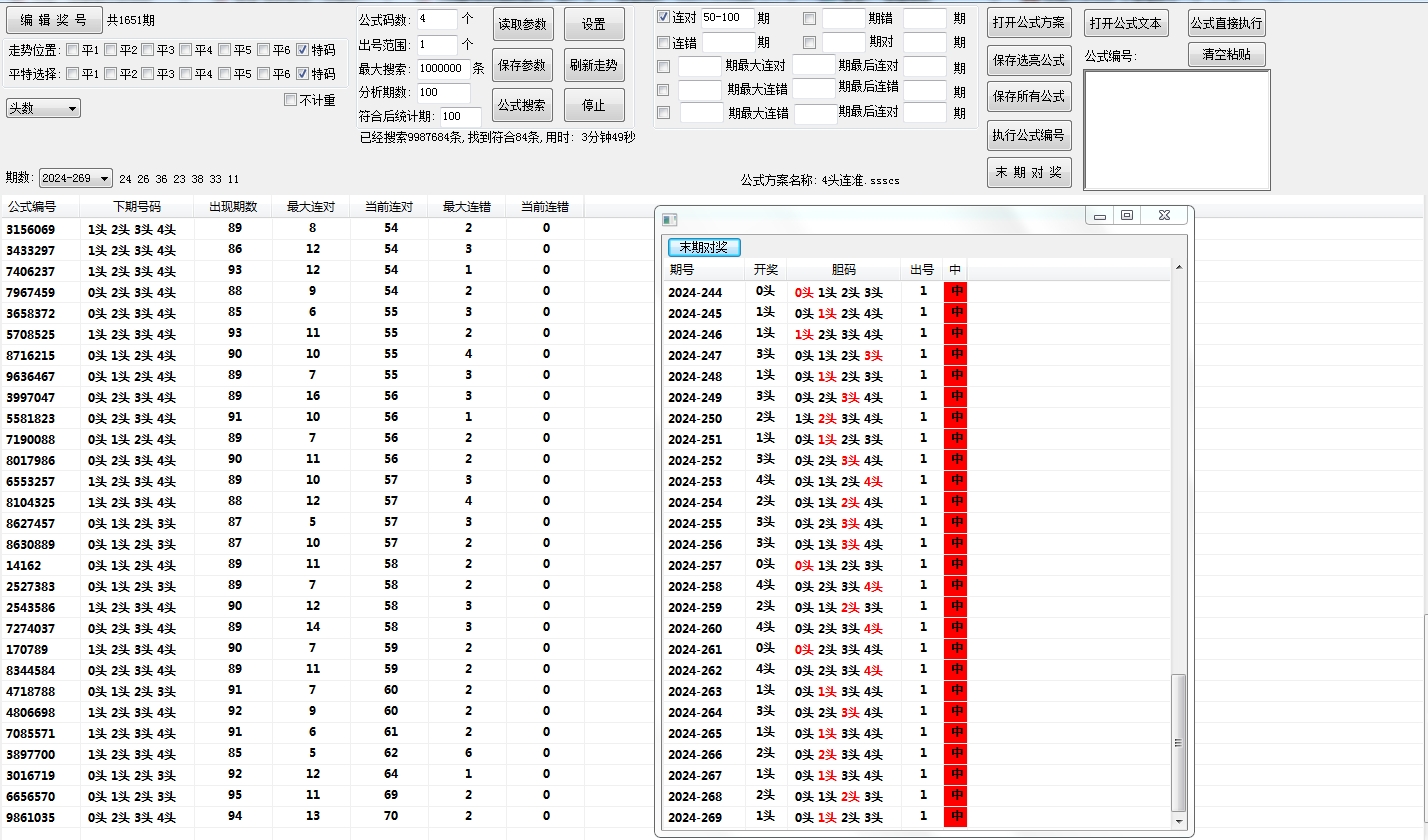Enable the 不计重 checkbox
This screenshot has width=1428, height=840.
pyautogui.click(x=291, y=100)
